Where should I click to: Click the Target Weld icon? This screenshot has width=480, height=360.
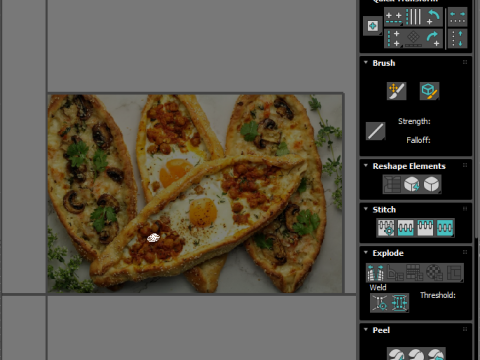pyautogui.click(x=380, y=303)
